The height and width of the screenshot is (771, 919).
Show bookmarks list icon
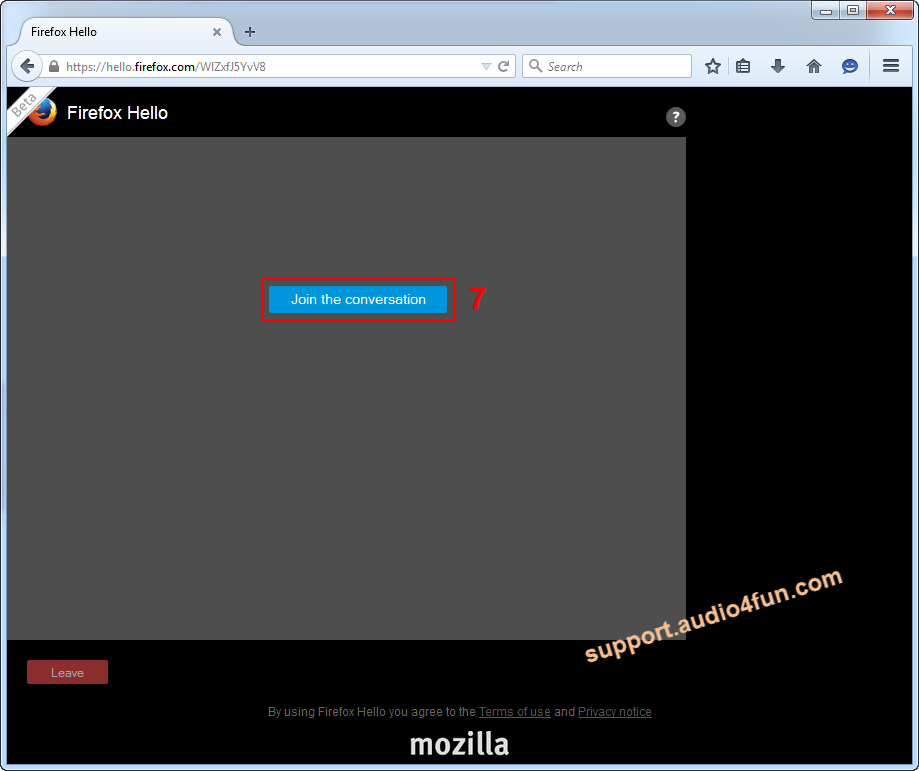pos(743,66)
